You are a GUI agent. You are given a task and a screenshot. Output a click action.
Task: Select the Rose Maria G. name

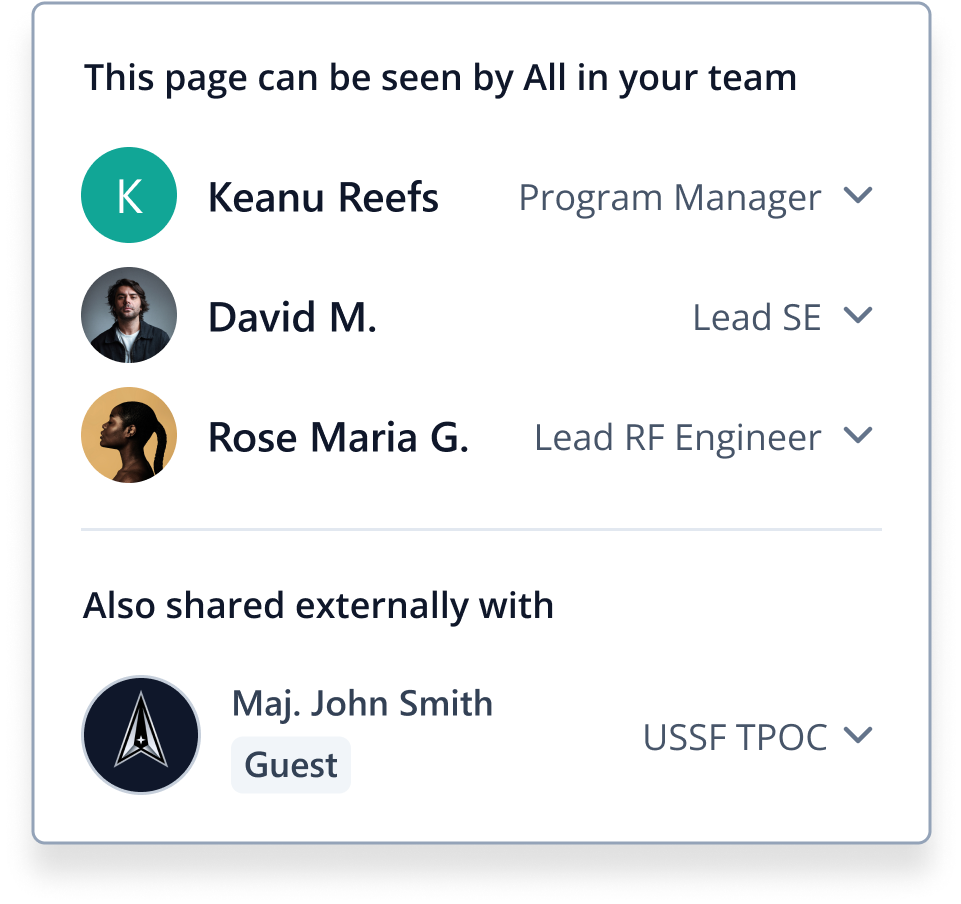coord(338,437)
